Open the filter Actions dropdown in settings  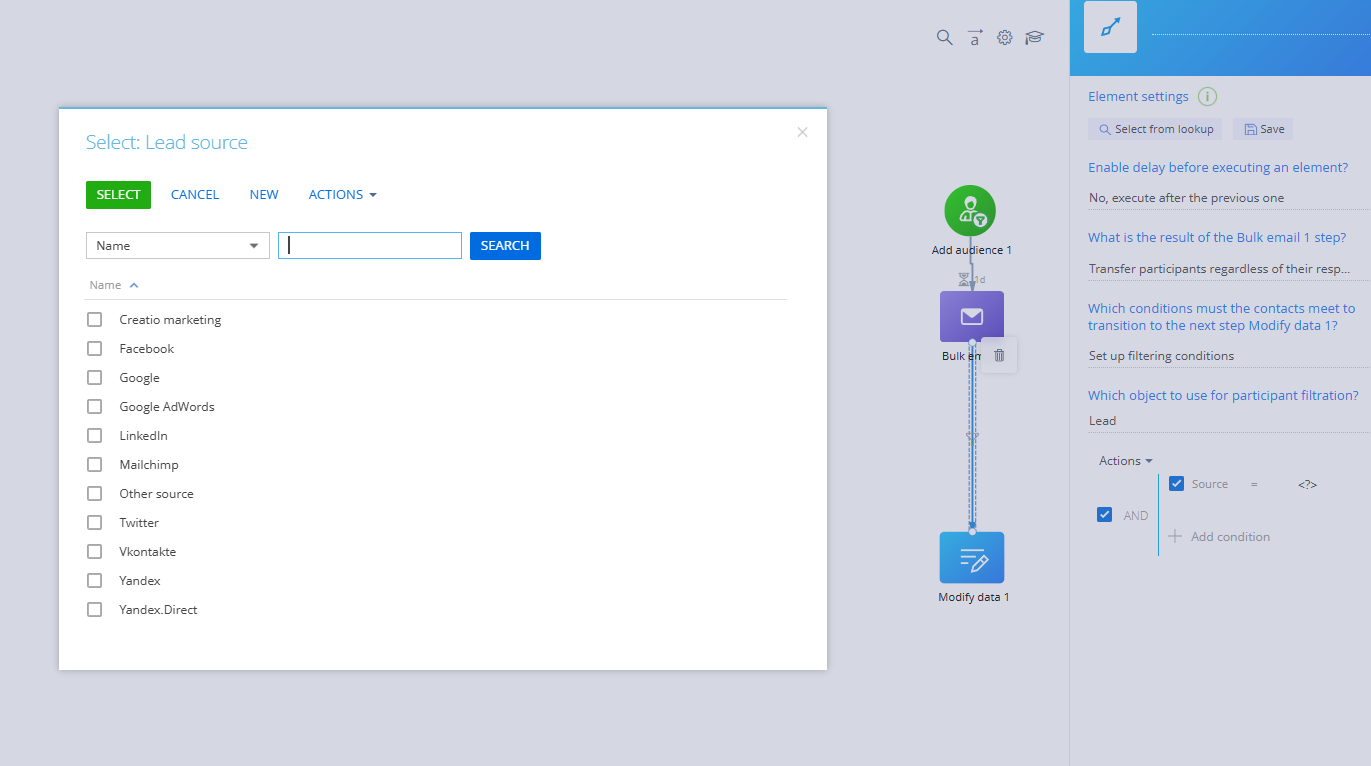pyautogui.click(x=1126, y=461)
